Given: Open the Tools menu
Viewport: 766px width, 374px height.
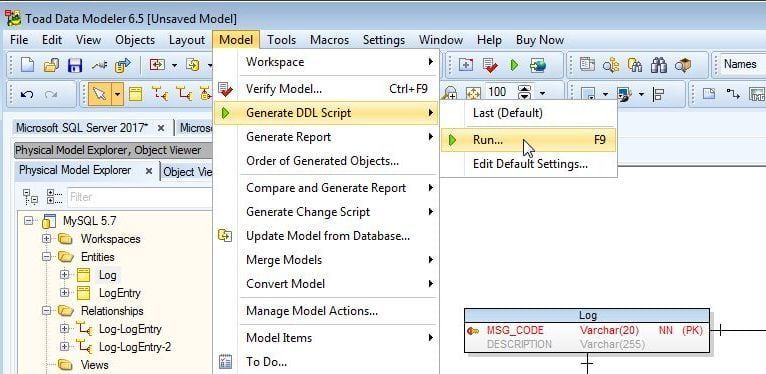Looking at the screenshot, I should click(x=281, y=40).
